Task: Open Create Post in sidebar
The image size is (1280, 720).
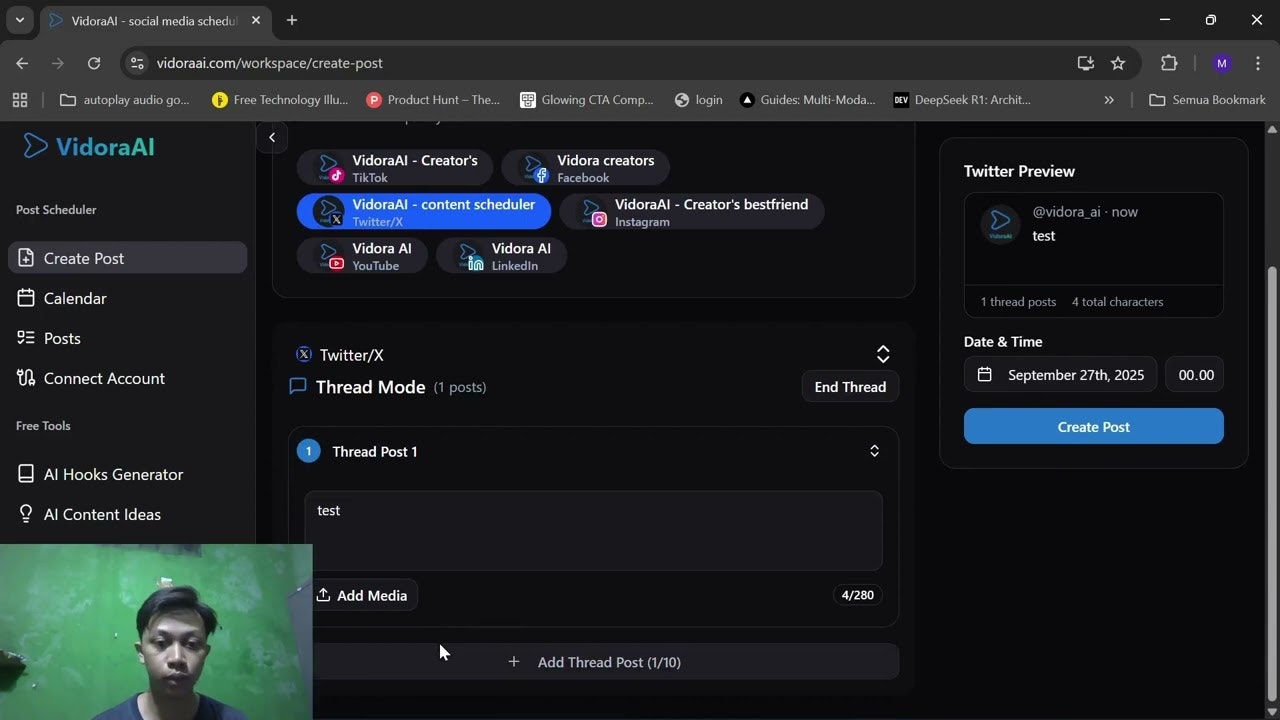Action: click(127, 258)
